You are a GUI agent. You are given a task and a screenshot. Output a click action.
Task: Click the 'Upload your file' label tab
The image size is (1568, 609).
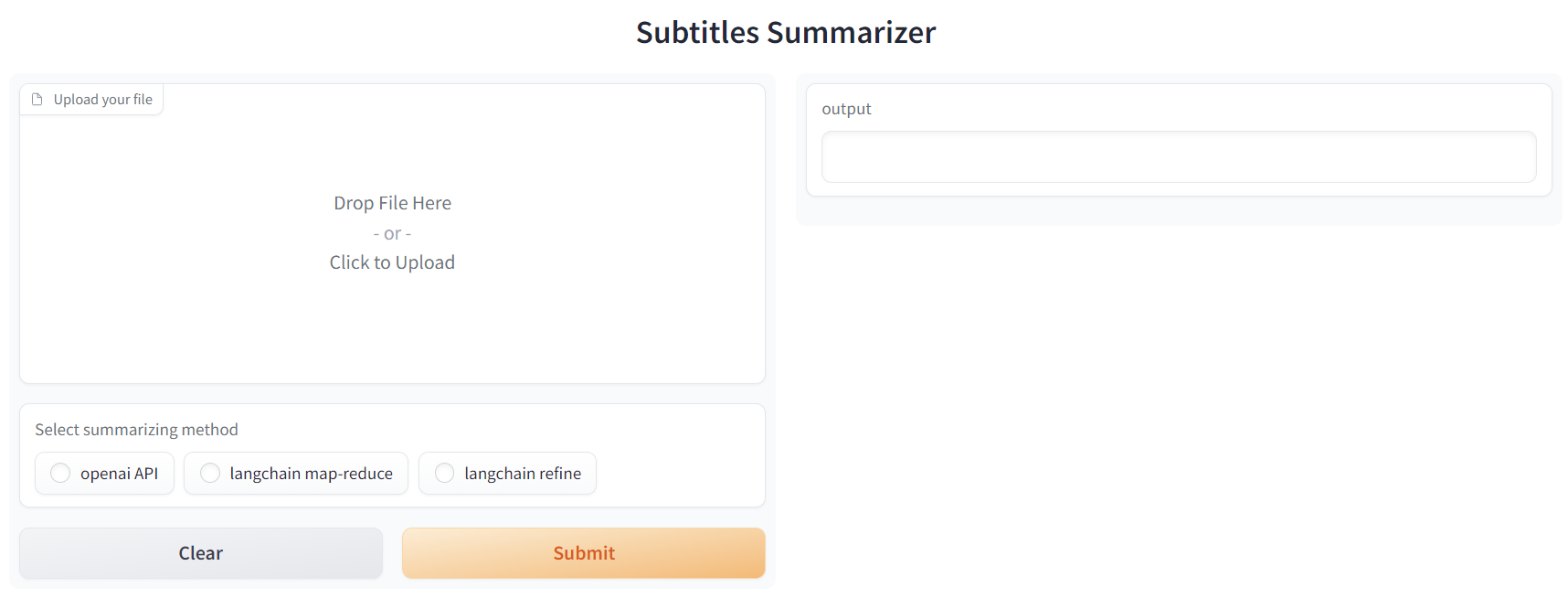click(91, 100)
